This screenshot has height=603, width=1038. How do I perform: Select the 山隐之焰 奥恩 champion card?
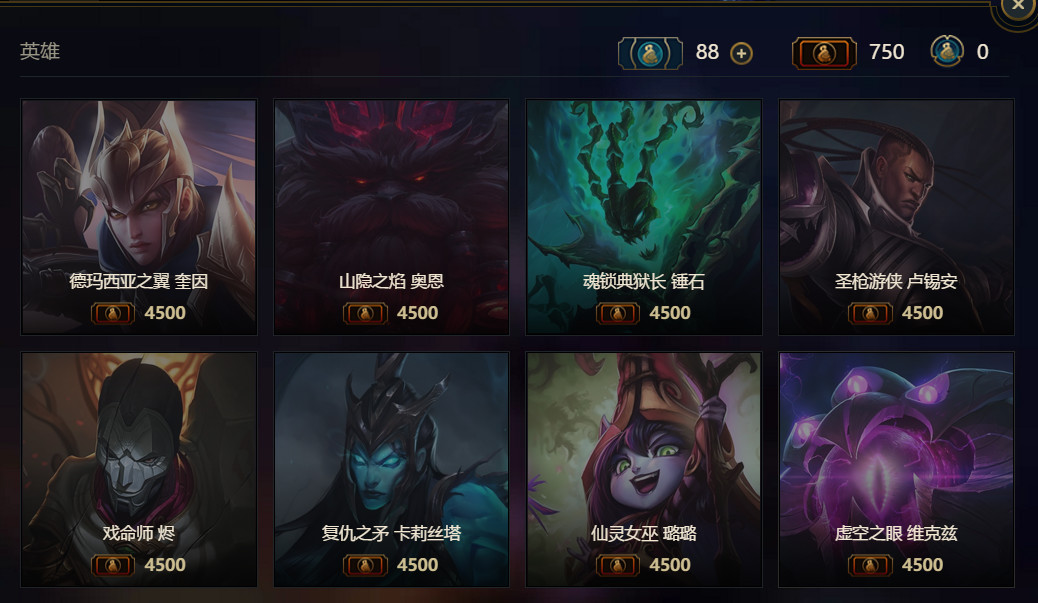[x=391, y=217]
